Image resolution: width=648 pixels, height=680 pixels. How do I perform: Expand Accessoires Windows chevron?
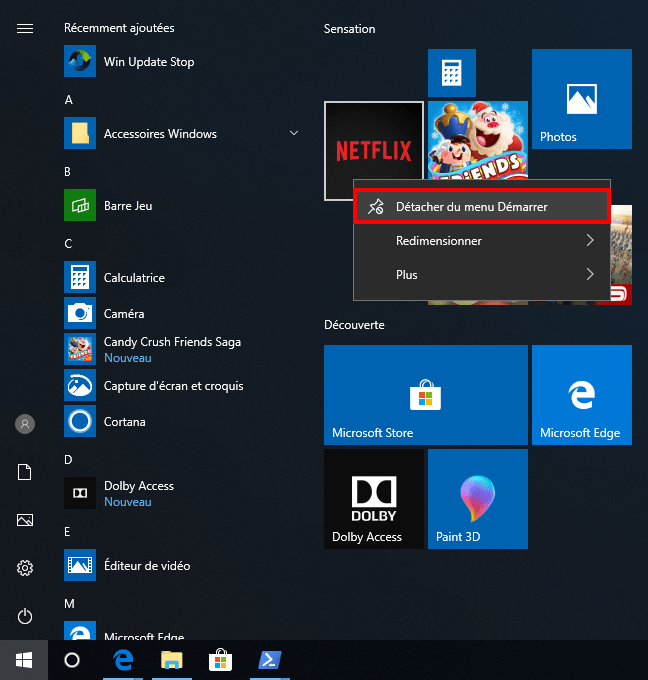294,133
